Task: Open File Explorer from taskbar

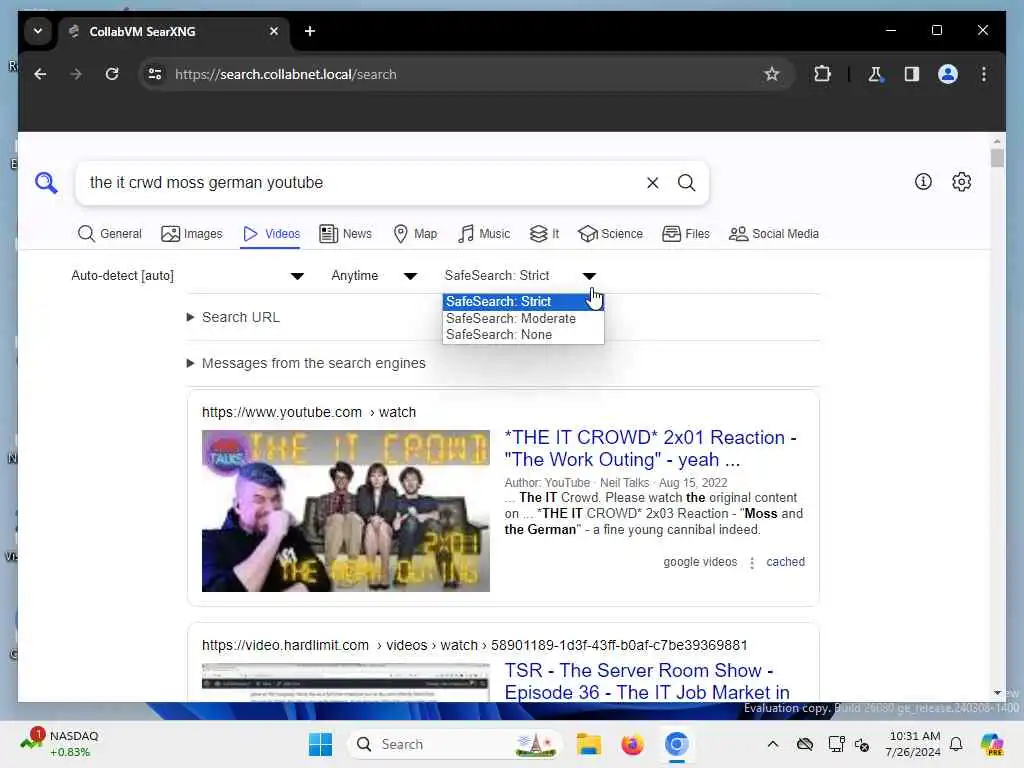Action: (588, 744)
